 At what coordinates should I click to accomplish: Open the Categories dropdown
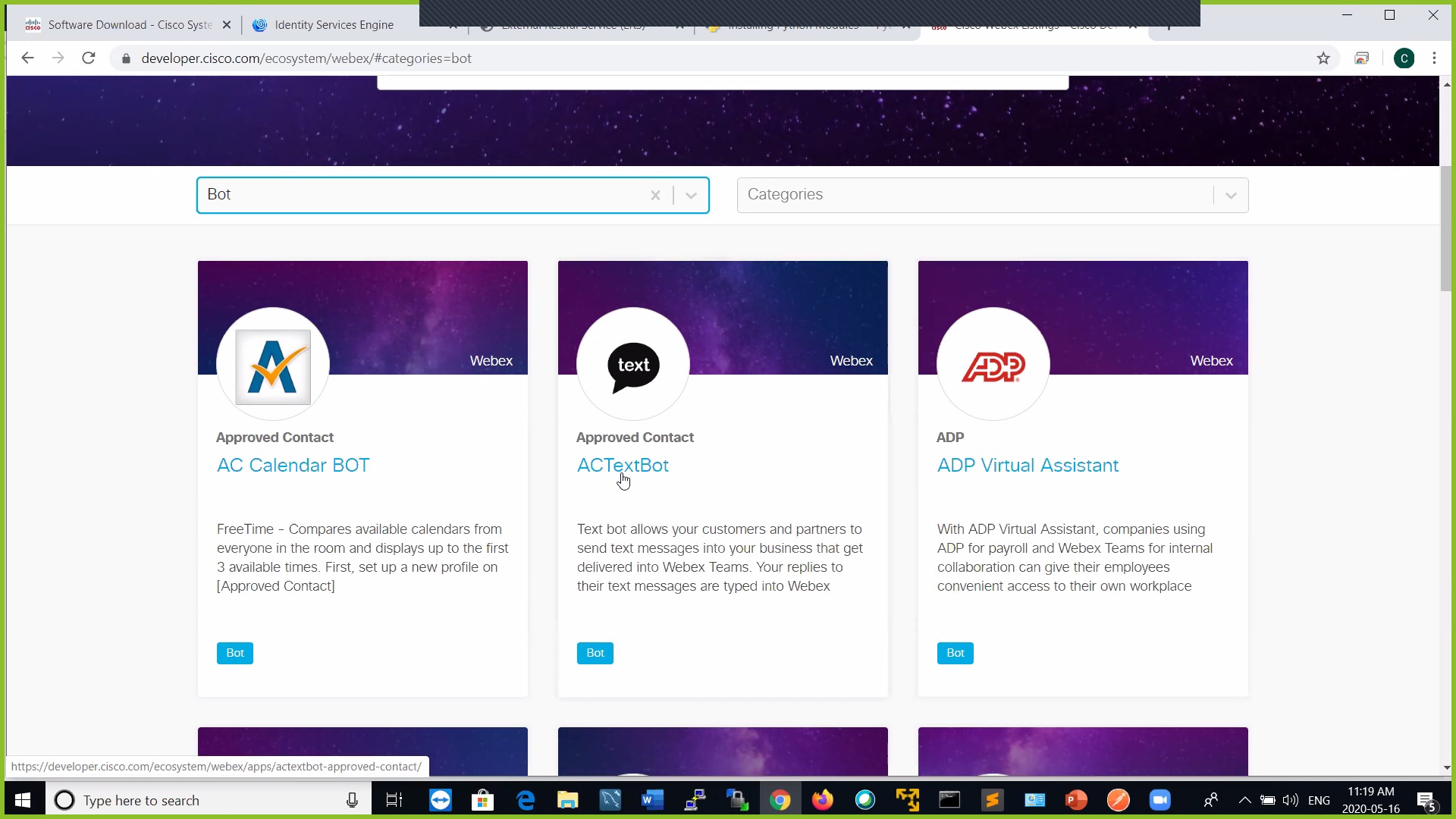[992, 195]
